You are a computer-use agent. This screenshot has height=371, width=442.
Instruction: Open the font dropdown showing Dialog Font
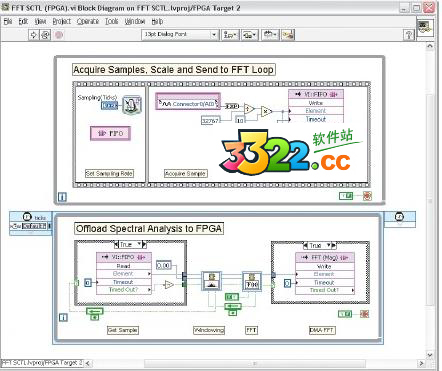[x=180, y=34]
